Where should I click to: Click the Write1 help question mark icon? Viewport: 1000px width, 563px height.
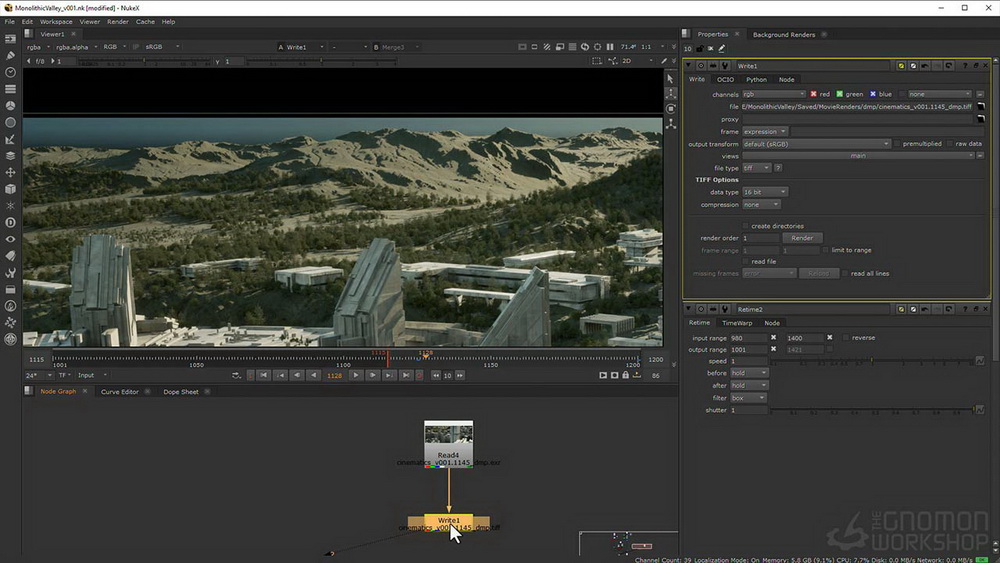964,66
